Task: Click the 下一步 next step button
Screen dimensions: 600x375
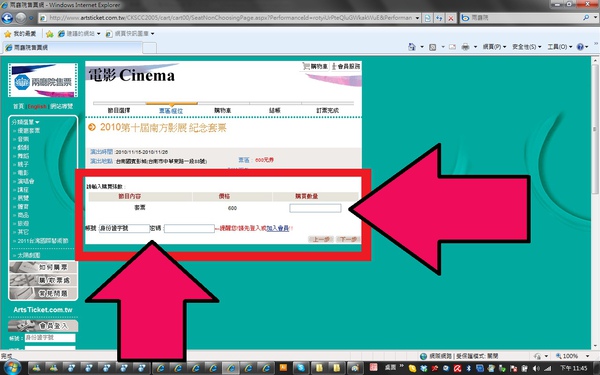Action: 347,239
